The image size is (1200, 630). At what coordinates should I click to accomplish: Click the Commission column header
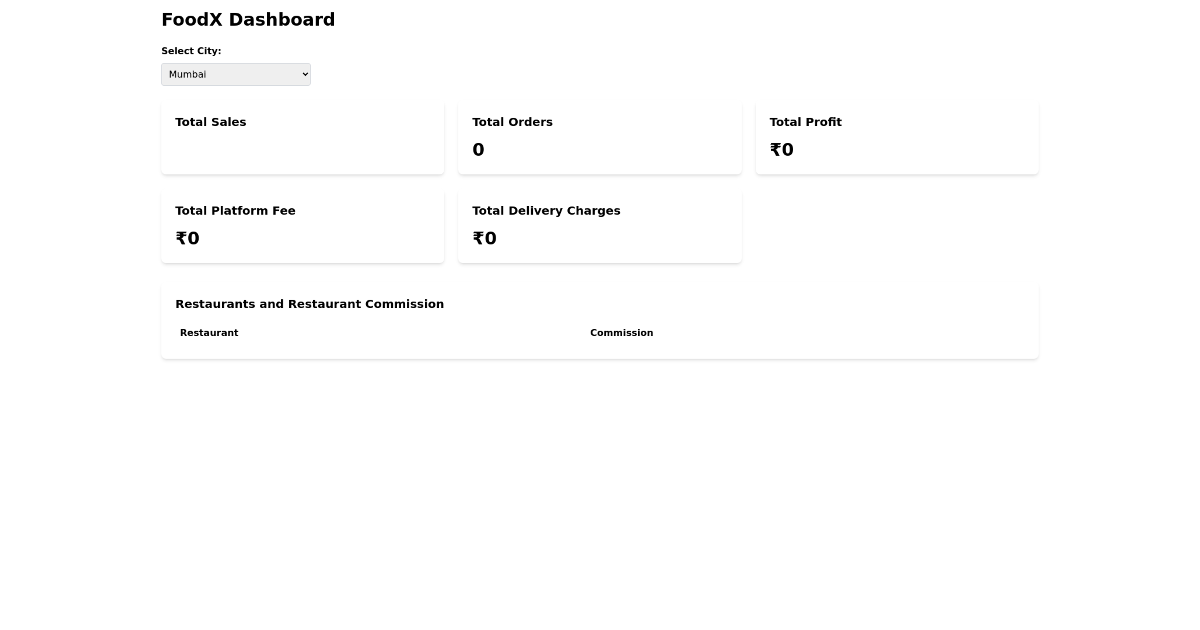[621, 333]
